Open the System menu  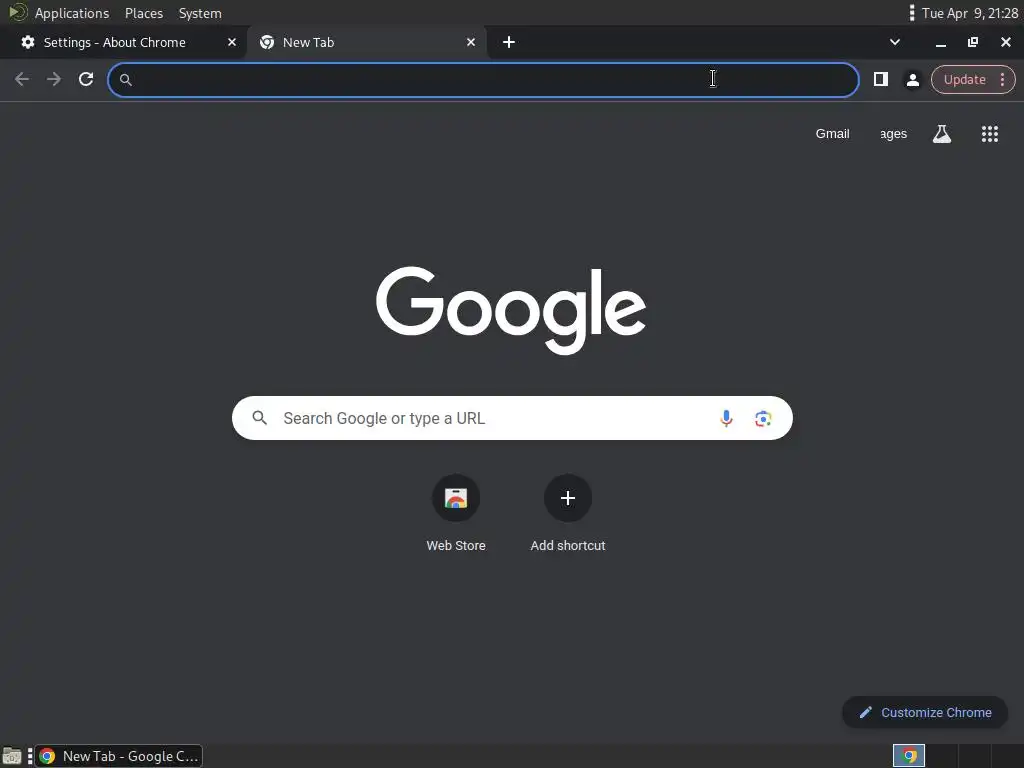200,13
